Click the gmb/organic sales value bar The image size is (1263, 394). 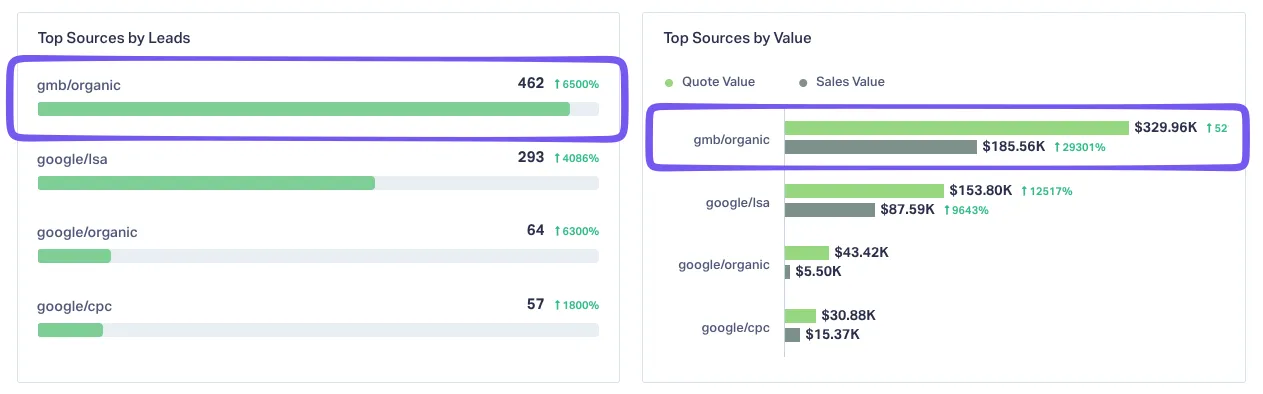click(x=881, y=147)
